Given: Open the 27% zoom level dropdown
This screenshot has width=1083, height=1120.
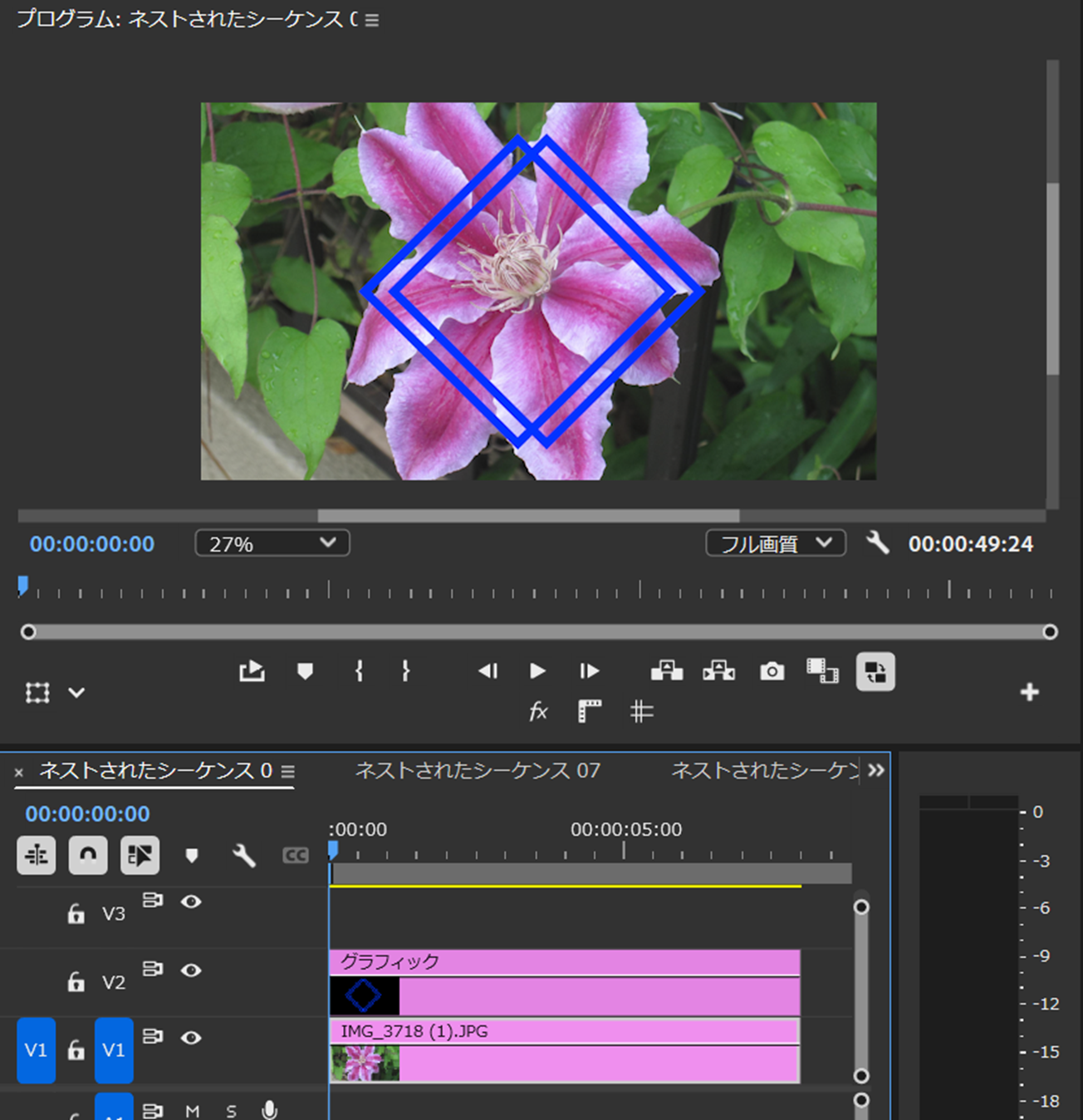Looking at the screenshot, I should click(x=272, y=543).
